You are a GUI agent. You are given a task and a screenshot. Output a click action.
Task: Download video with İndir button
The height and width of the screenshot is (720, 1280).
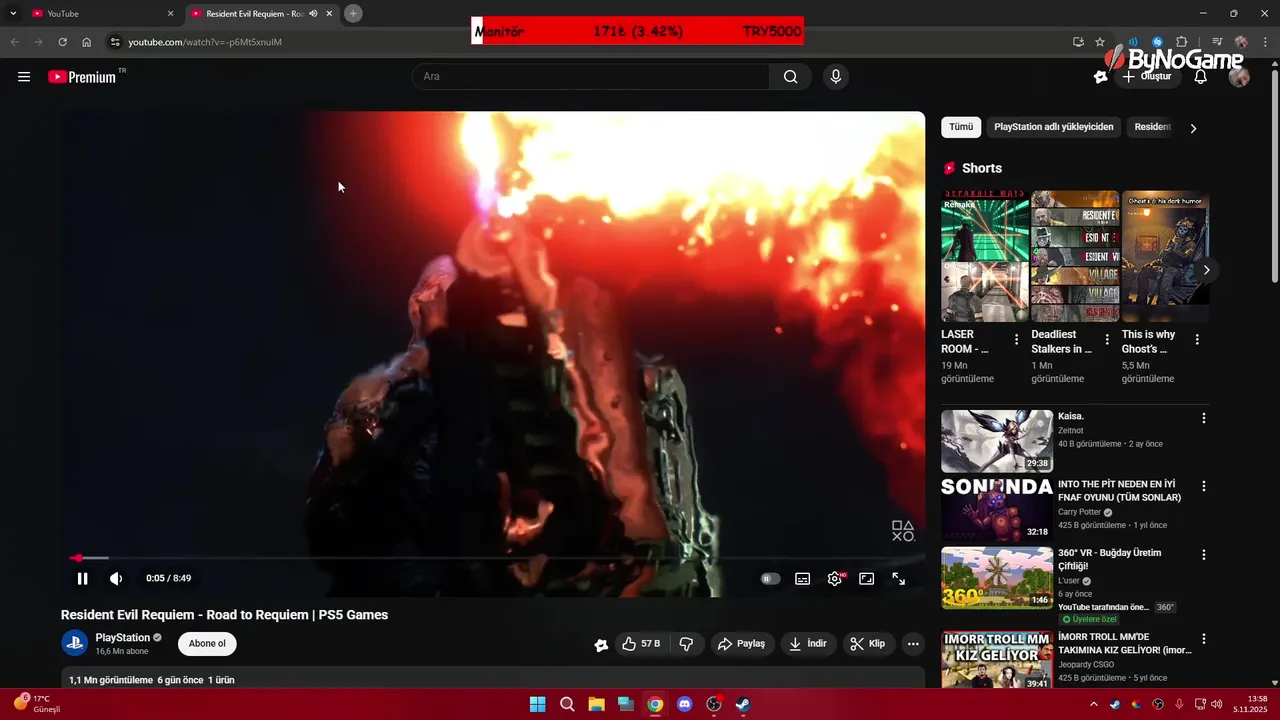pyautogui.click(x=808, y=644)
